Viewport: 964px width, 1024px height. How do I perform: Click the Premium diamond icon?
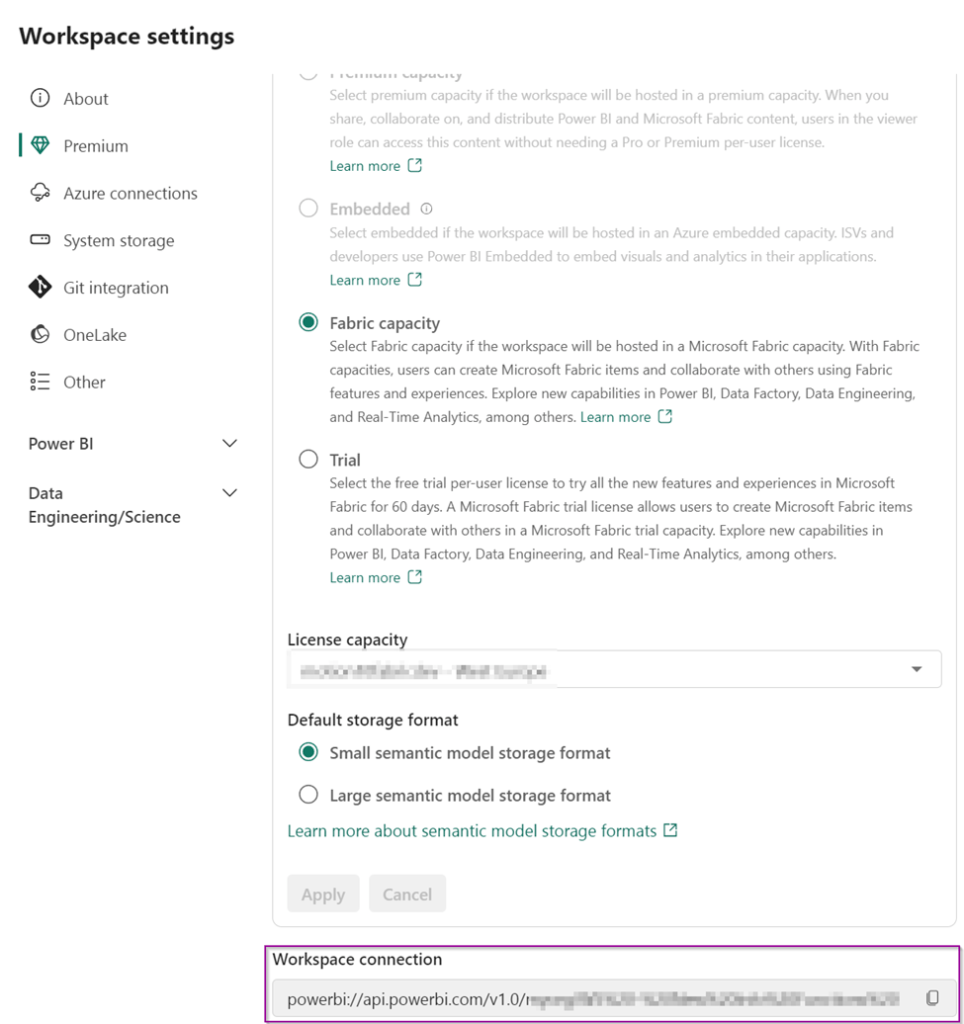coord(40,146)
